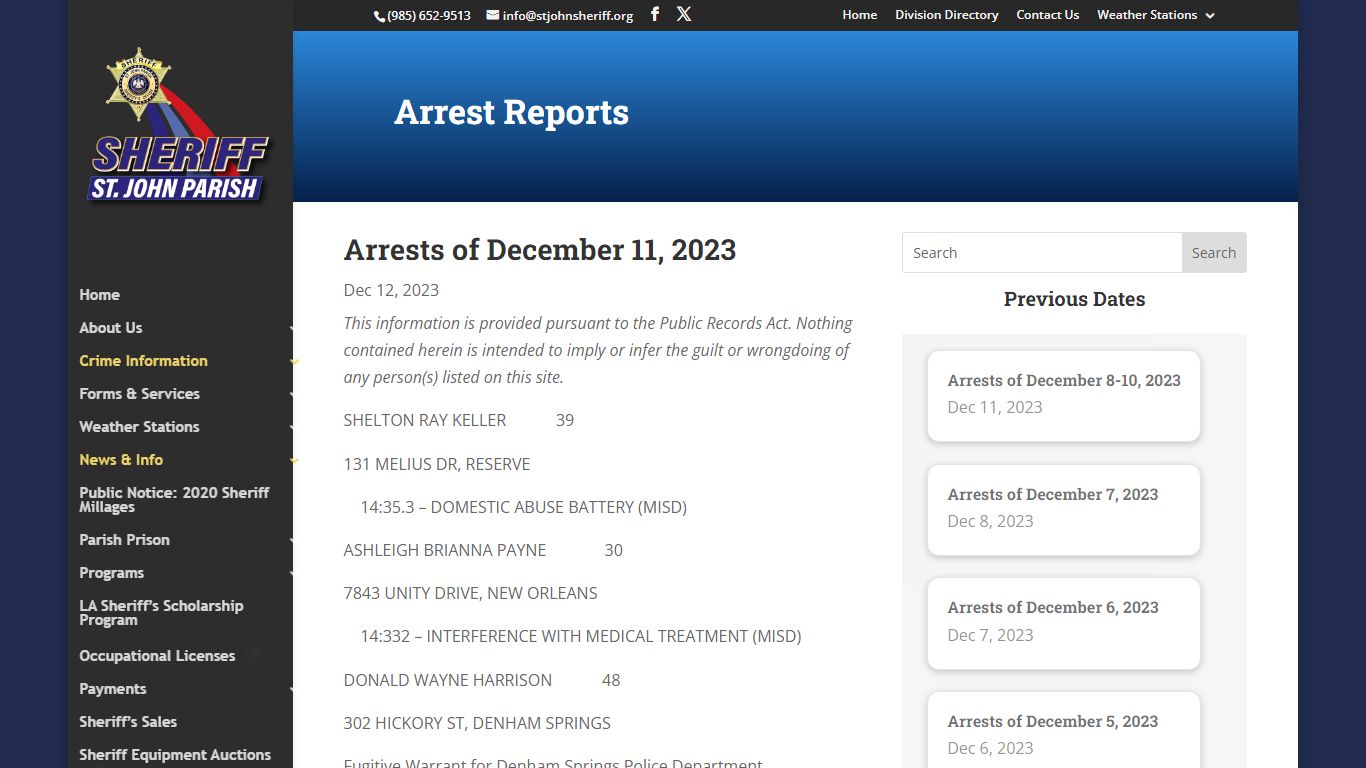Screen dimensions: 1366x768
Task: Click the Search button
Action: pyautogui.click(x=1214, y=253)
